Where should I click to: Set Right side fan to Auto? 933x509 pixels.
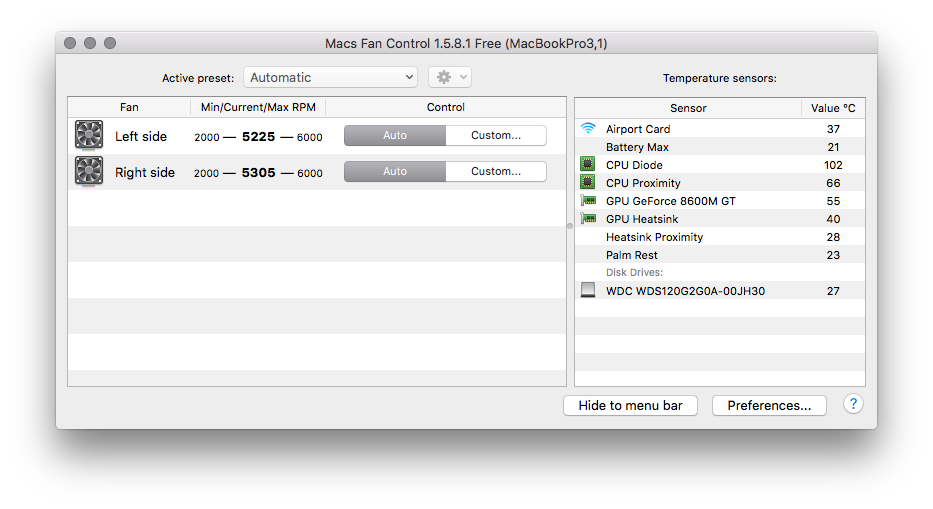pyautogui.click(x=395, y=171)
